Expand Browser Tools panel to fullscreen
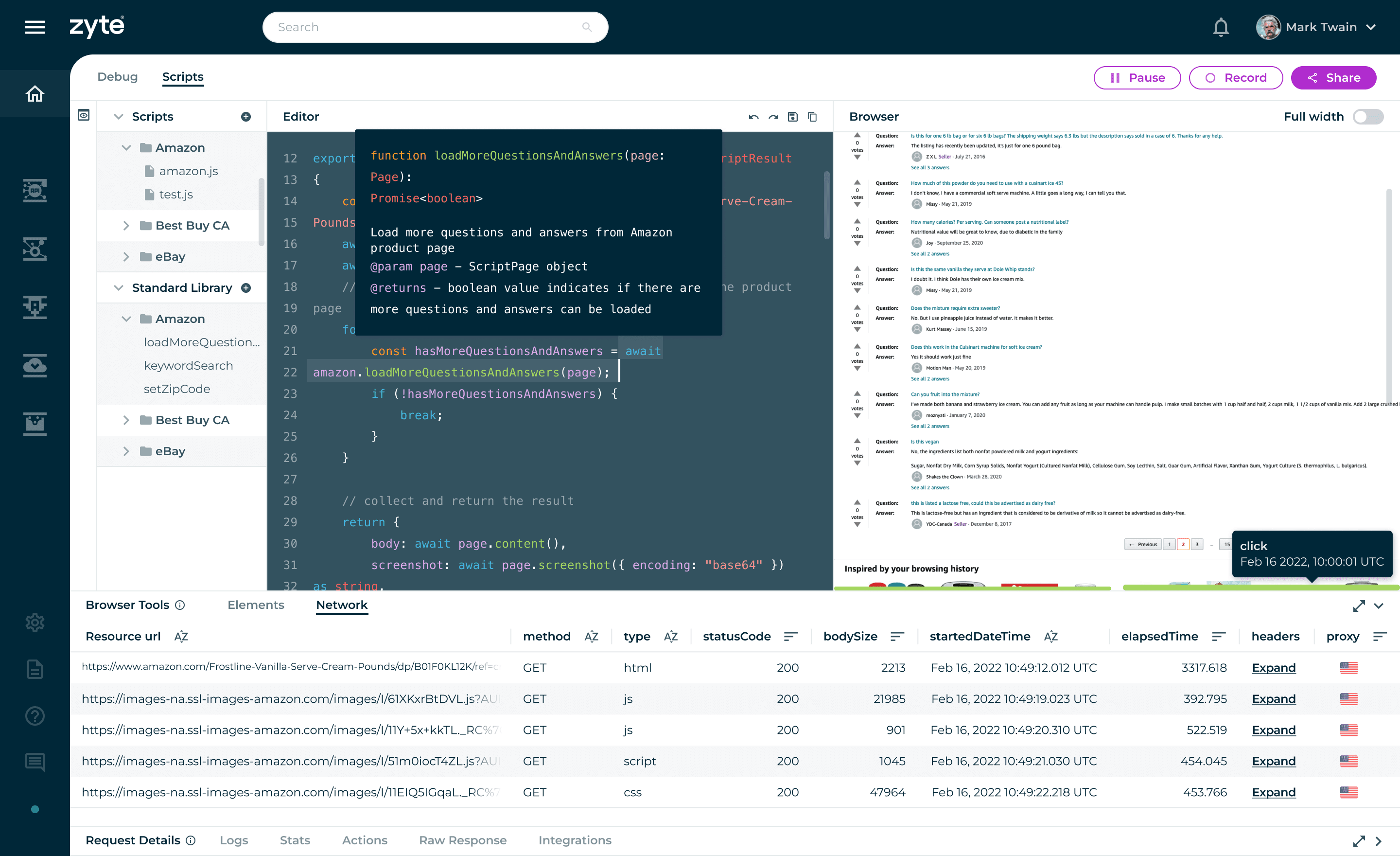 click(x=1359, y=606)
